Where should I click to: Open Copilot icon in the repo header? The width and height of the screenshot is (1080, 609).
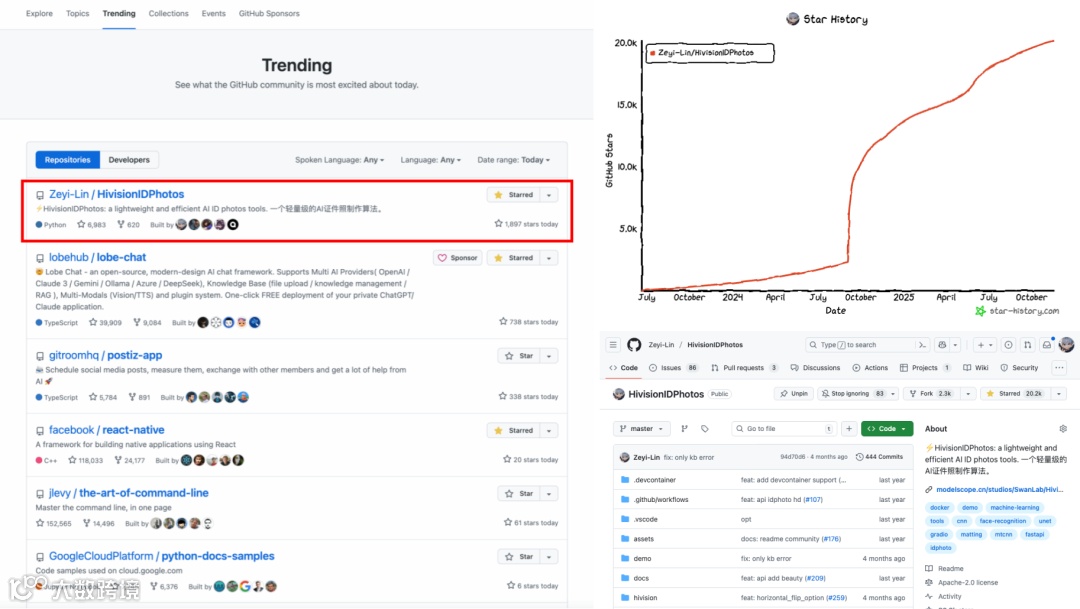click(942, 344)
